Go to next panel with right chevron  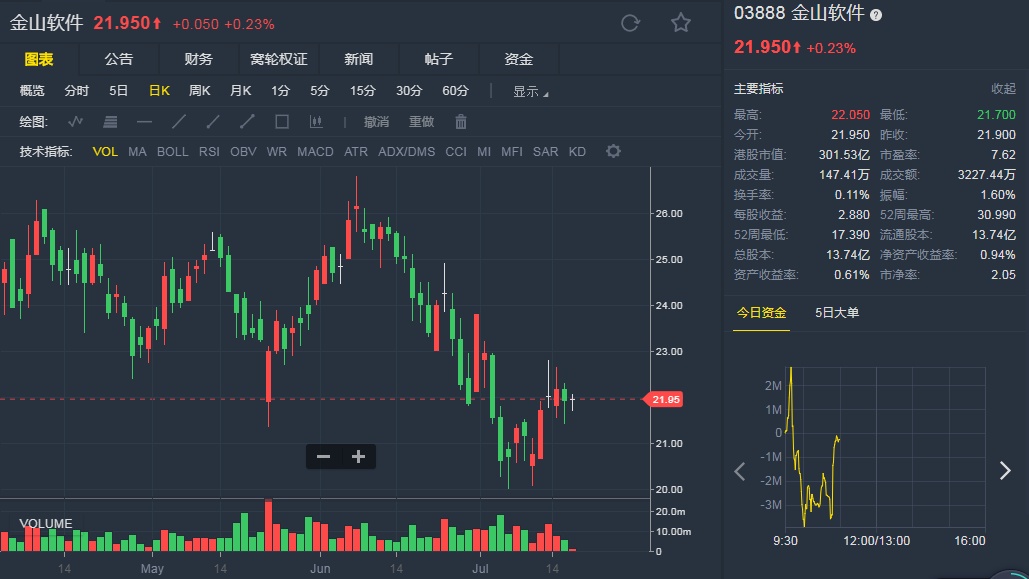pos(1005,471)
